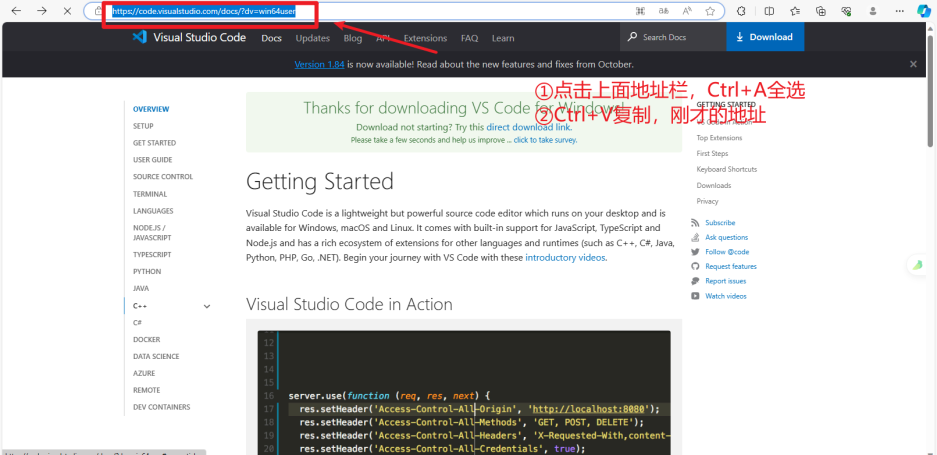Image resolution: width=937 pixels, height=455 pixels.
Task: Go back to the previous page
Action: click(16, 11)
